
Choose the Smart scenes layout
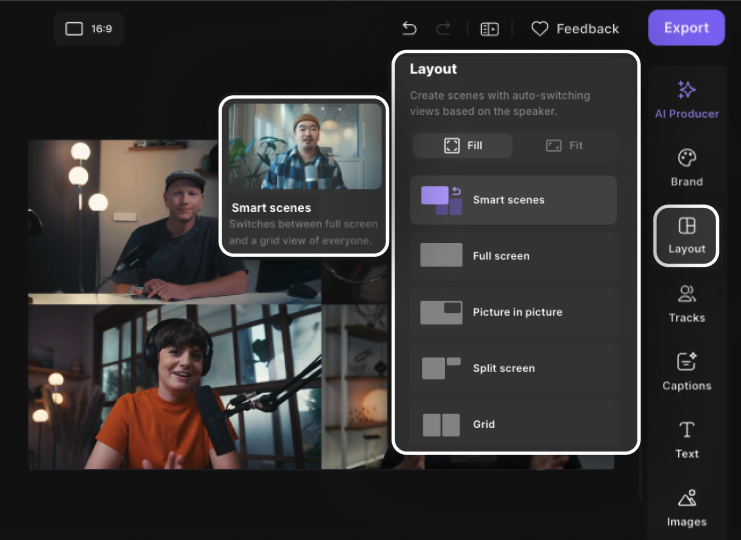coord(513,200)
